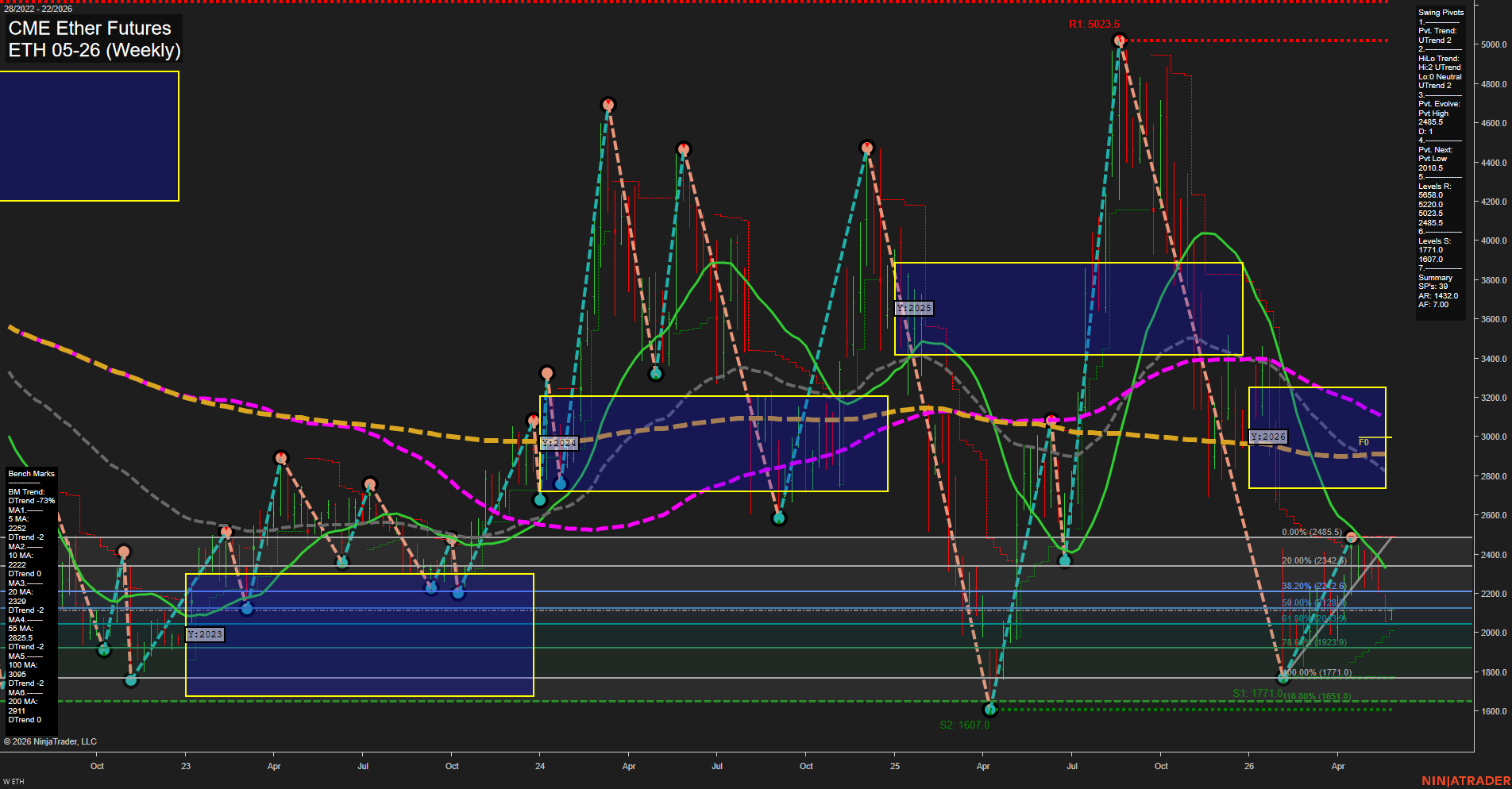The height and width of the screenshot is (789, 1512).
Task: Click the © 2026 NinjaTrader, LLC copyright text
Action: click(x=50, y=741)
